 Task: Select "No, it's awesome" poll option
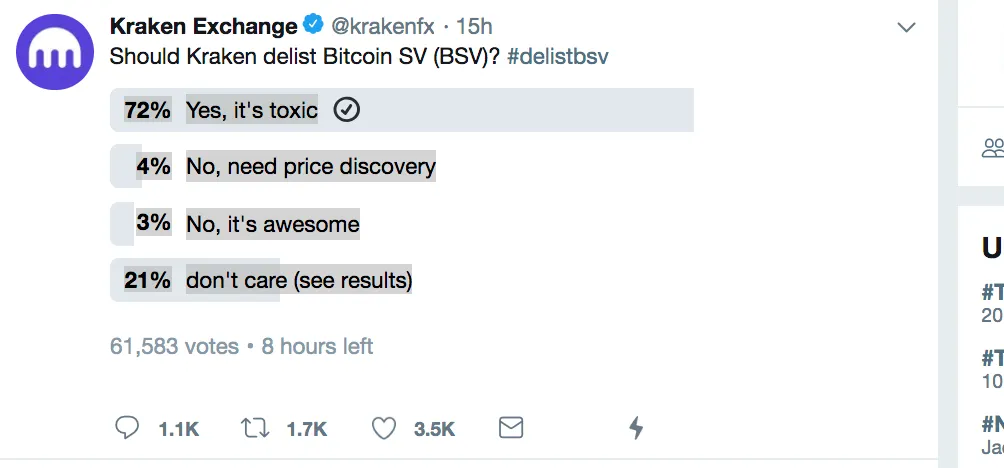click(273, 223)
